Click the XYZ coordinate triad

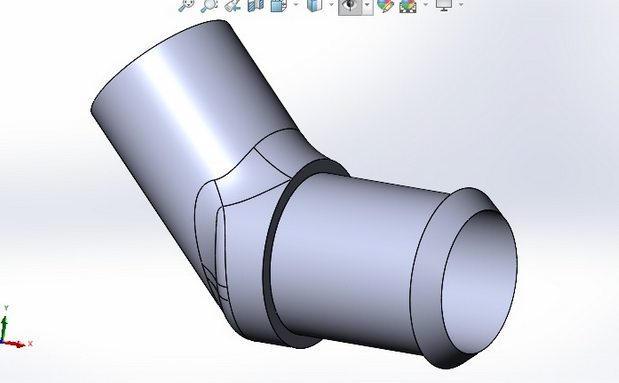click(x=15, y=327)
